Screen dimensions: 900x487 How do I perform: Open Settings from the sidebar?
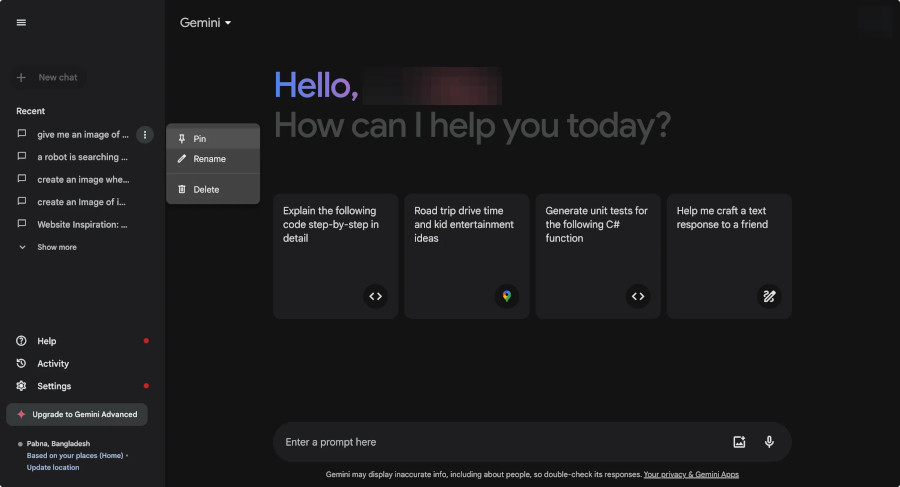point(82,386)
